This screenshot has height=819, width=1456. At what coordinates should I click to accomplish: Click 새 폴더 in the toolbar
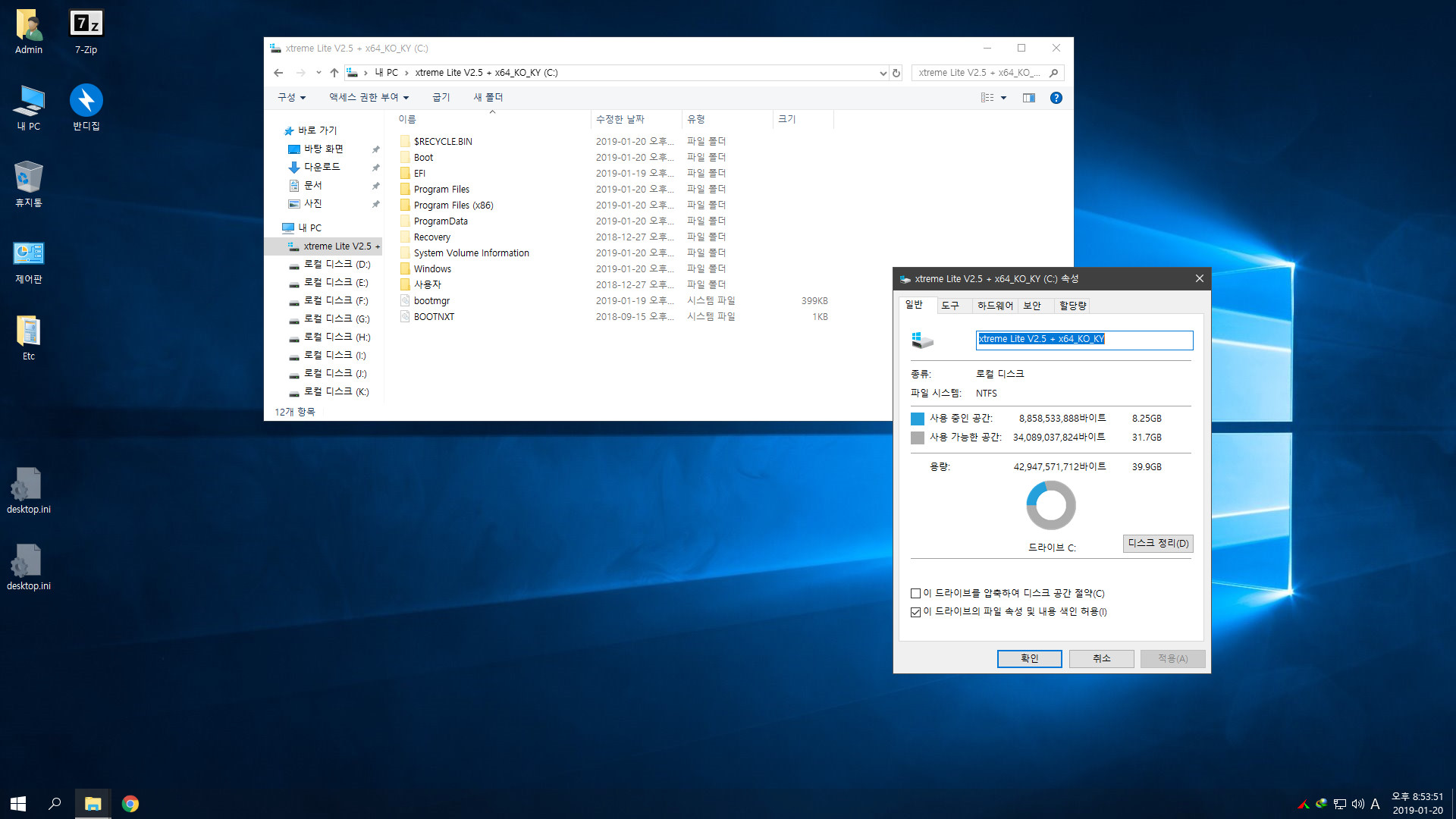(x=488, y=98)
